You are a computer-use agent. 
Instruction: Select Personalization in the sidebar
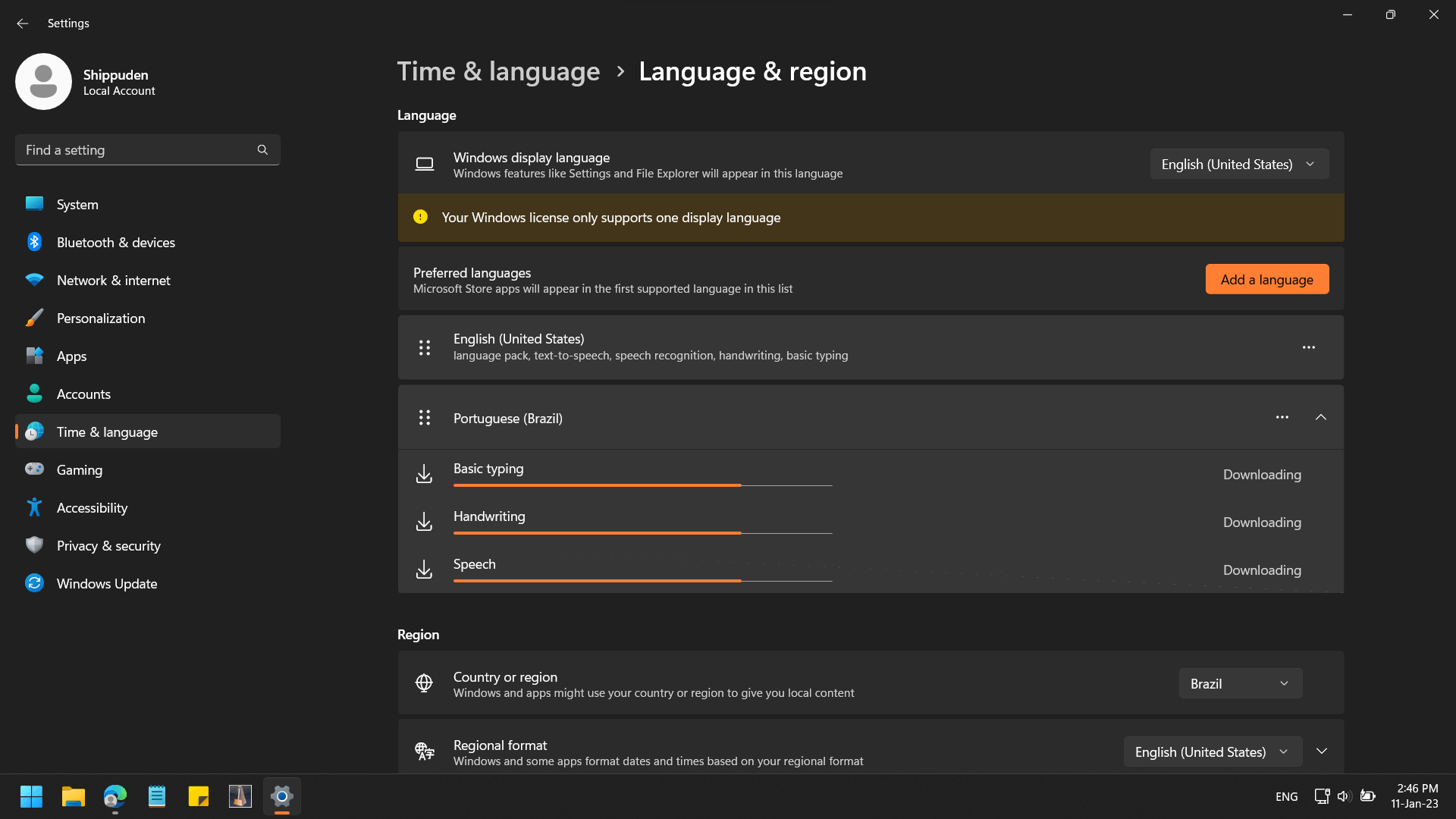coord(148,318)
